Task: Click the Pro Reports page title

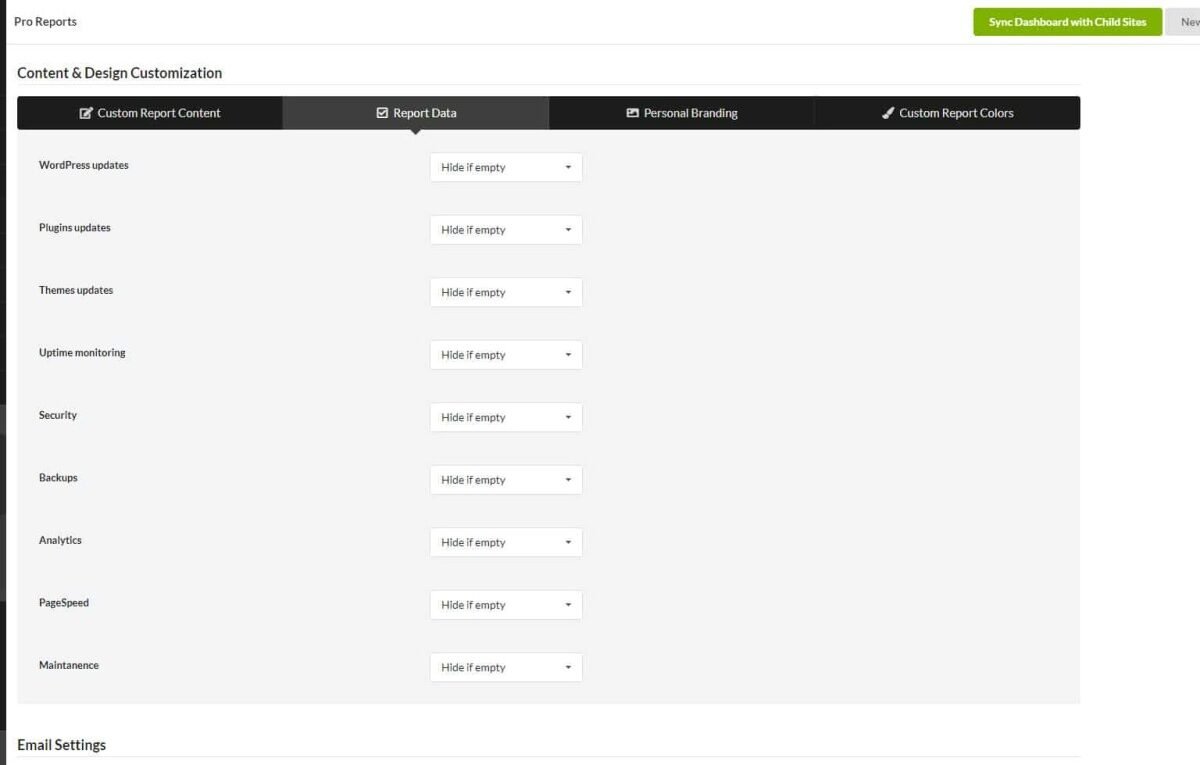Action: [x=45, y=21]
